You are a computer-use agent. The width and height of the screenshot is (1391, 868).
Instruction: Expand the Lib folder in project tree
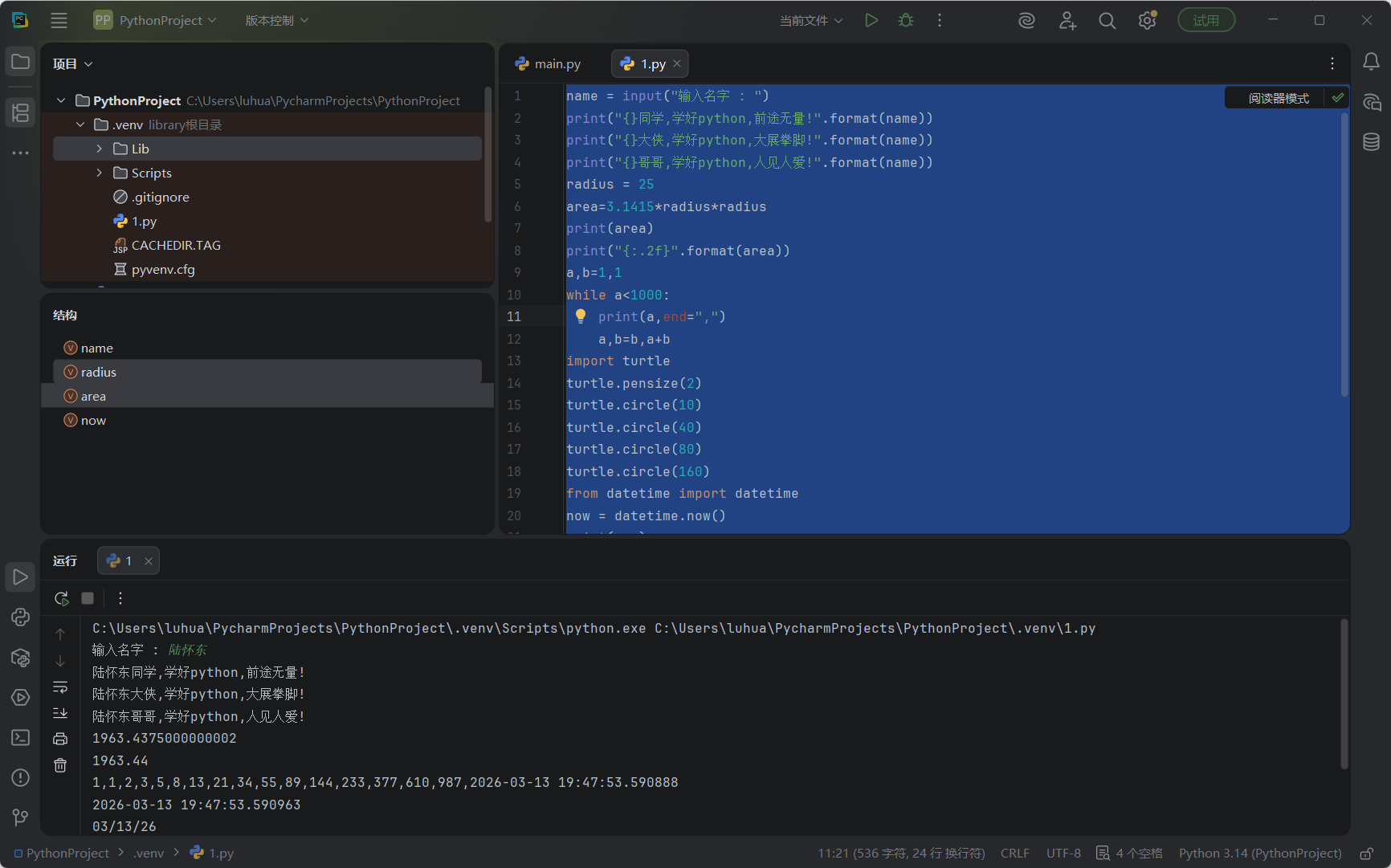tap(99, 149)
